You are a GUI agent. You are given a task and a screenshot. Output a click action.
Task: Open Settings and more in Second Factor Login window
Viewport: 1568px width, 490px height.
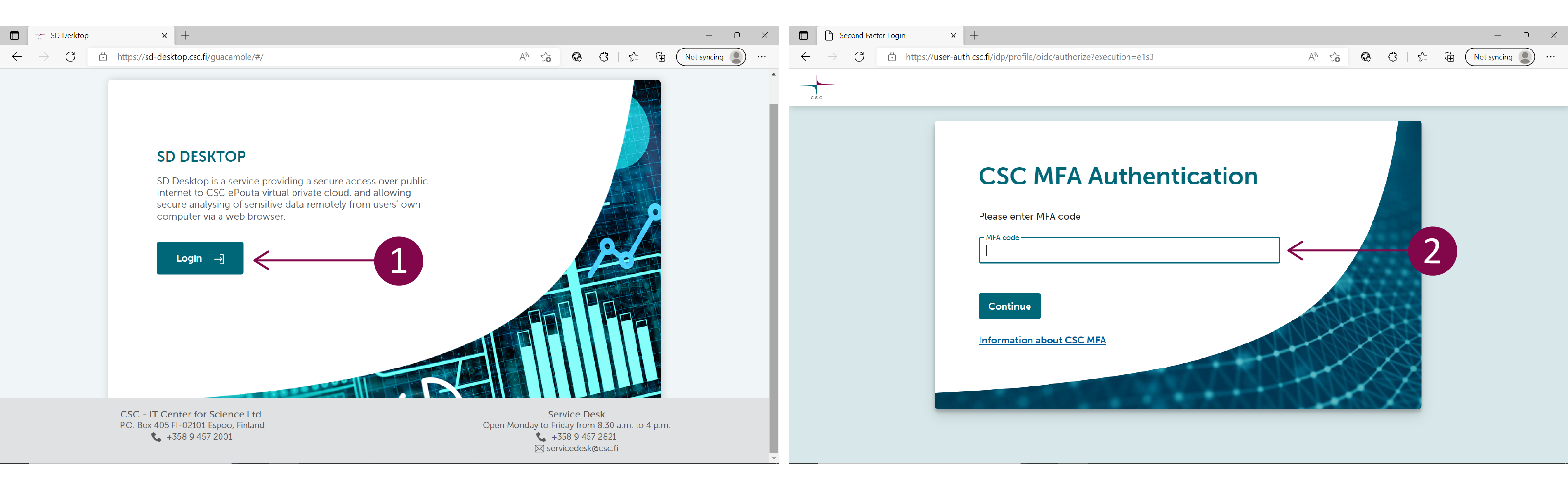1551,57
